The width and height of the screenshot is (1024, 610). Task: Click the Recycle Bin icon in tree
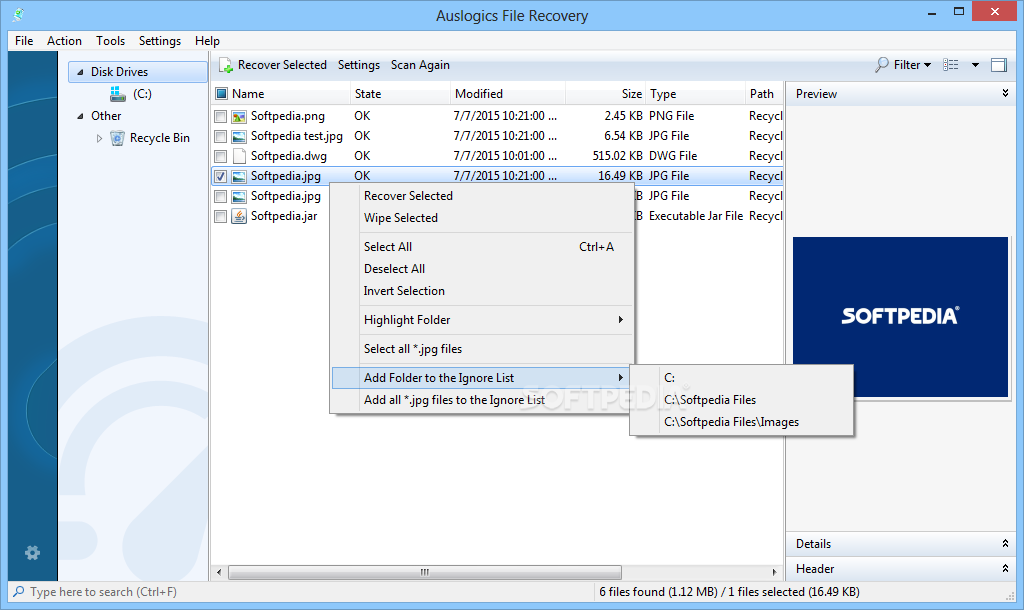click(118, 138)
